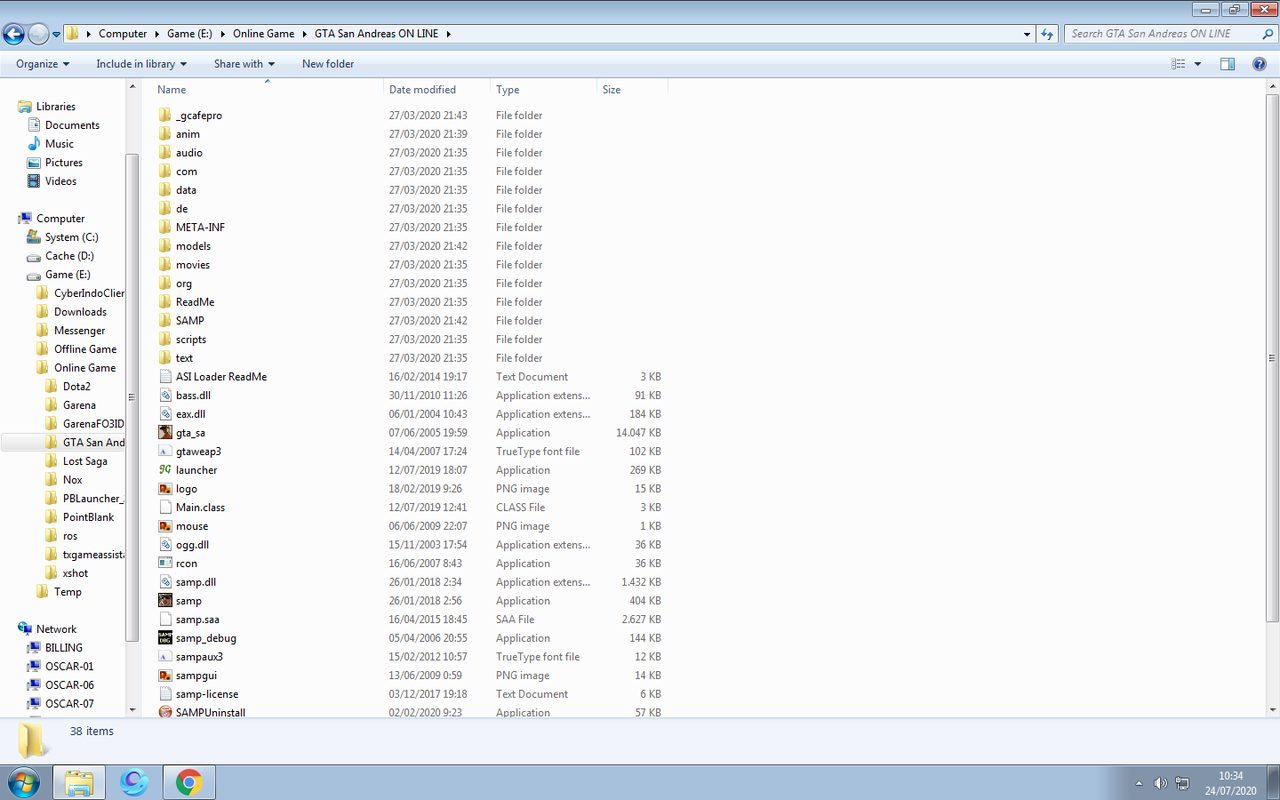Viewport: 1280px width, 800px height.
Task: Click the Videos library icon in sidebar
Action: point(34,182)
